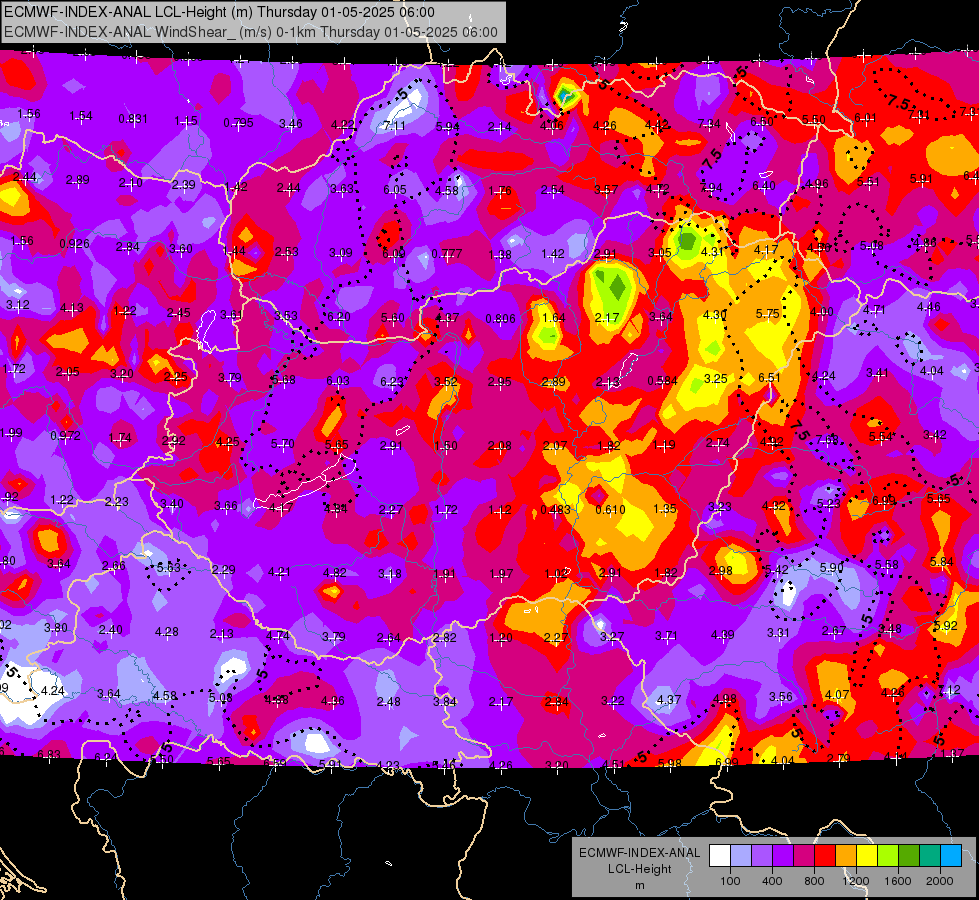Click the grid value '0.610'
The image size is (979, 900).
click(x=610, y=510)
